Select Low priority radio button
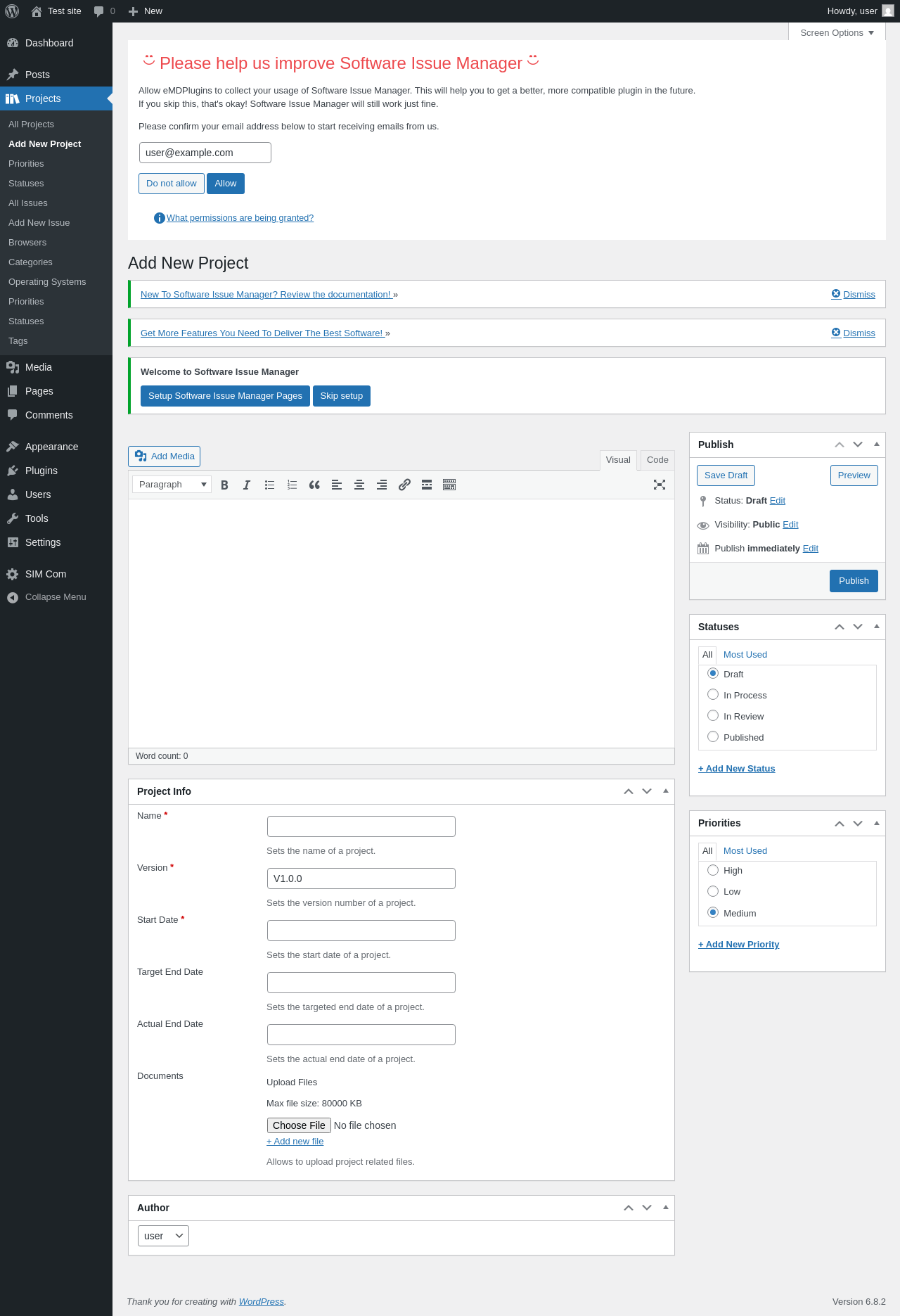The image size is (900, 1316). click(713, 891)
